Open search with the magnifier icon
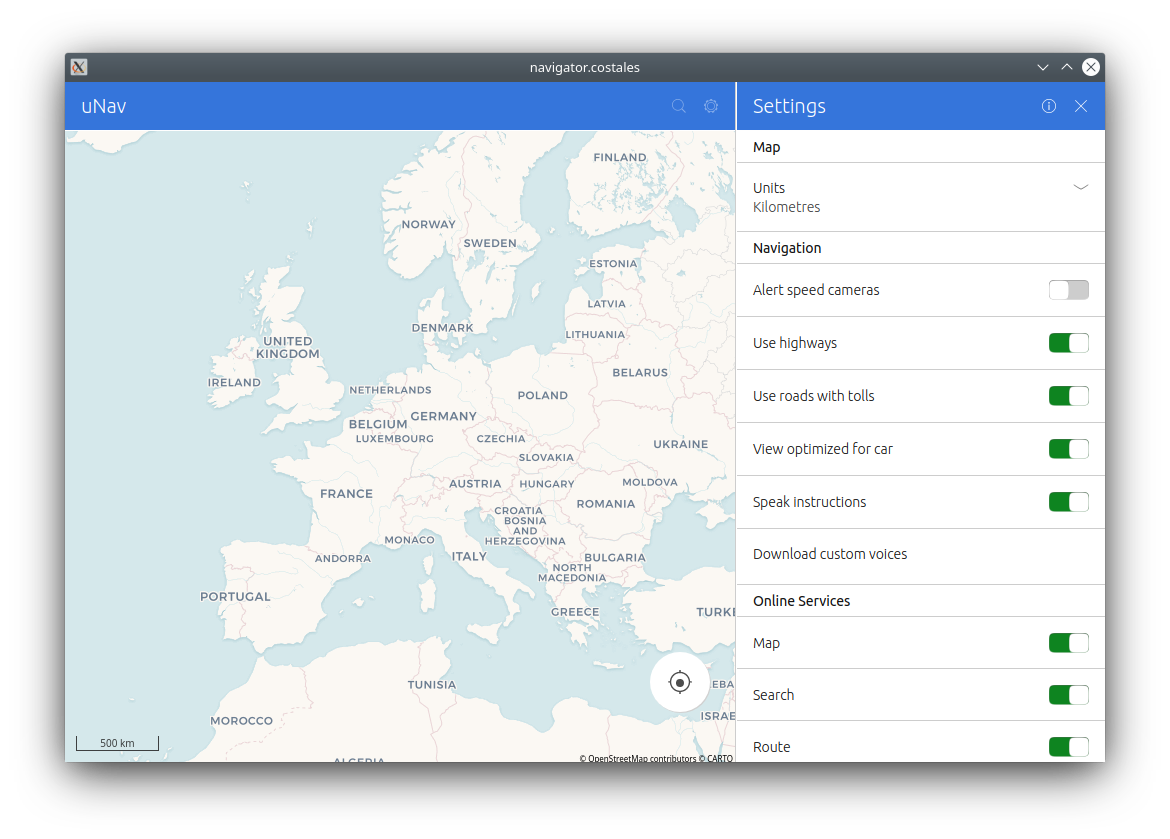This screenshot has height=839, width=1170. tap(678, 106)
